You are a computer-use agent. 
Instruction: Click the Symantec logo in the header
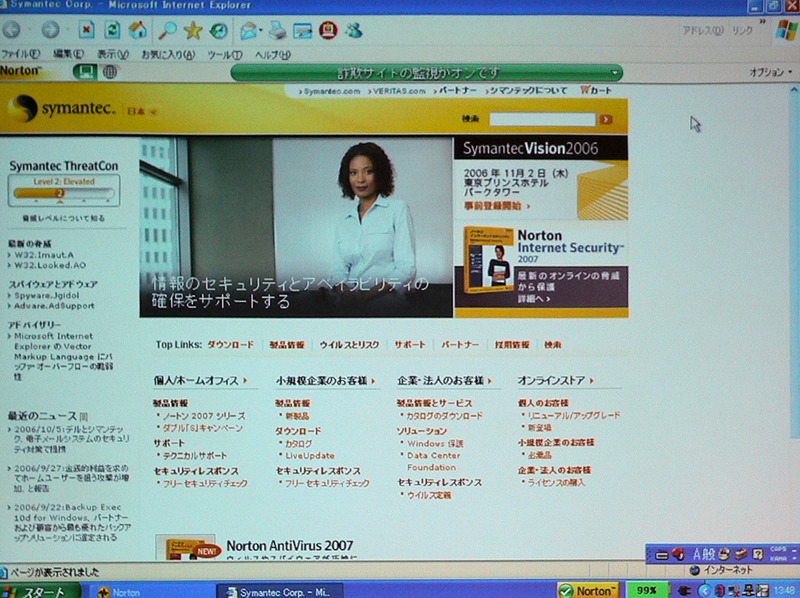[61, 108]
